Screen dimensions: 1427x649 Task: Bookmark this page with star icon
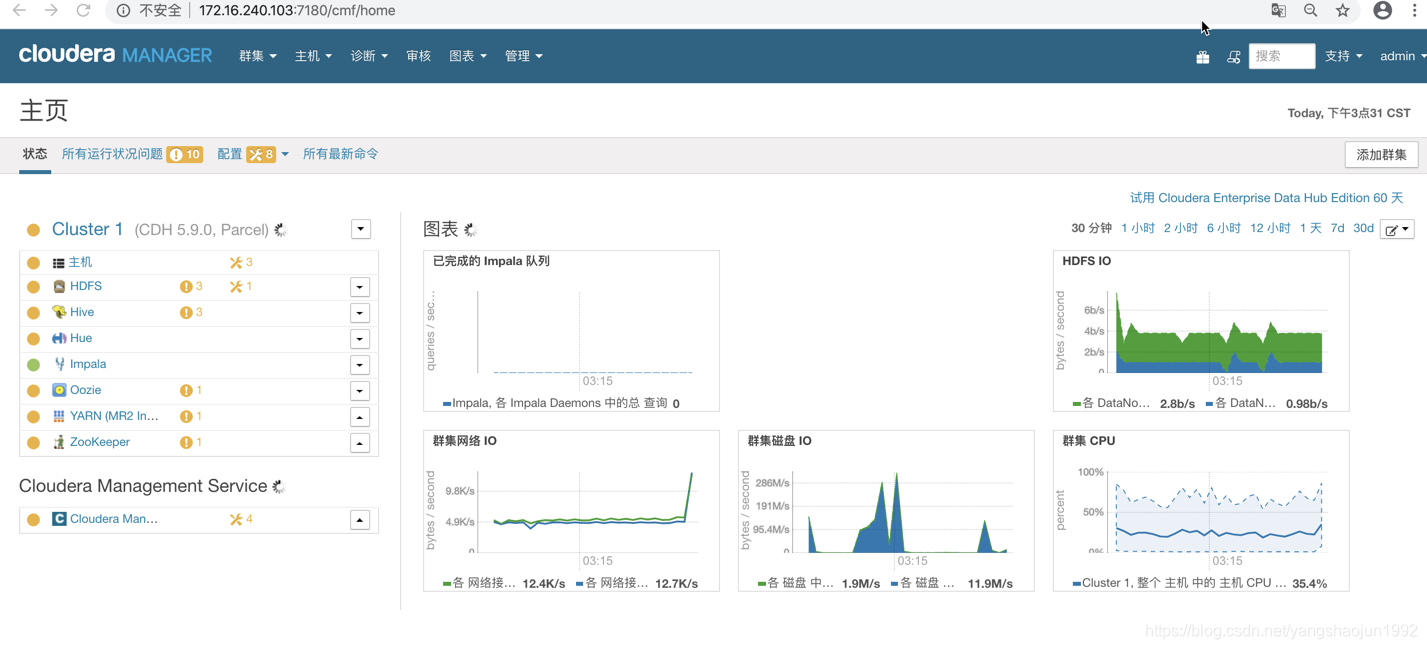click(x=1342, y=10)
